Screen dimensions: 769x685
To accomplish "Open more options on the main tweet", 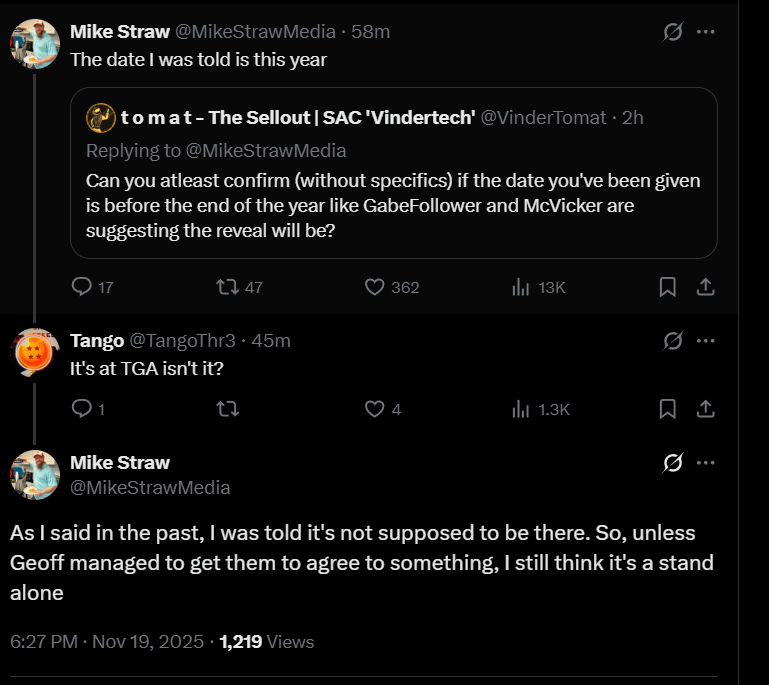I will (x=706, y=463).
